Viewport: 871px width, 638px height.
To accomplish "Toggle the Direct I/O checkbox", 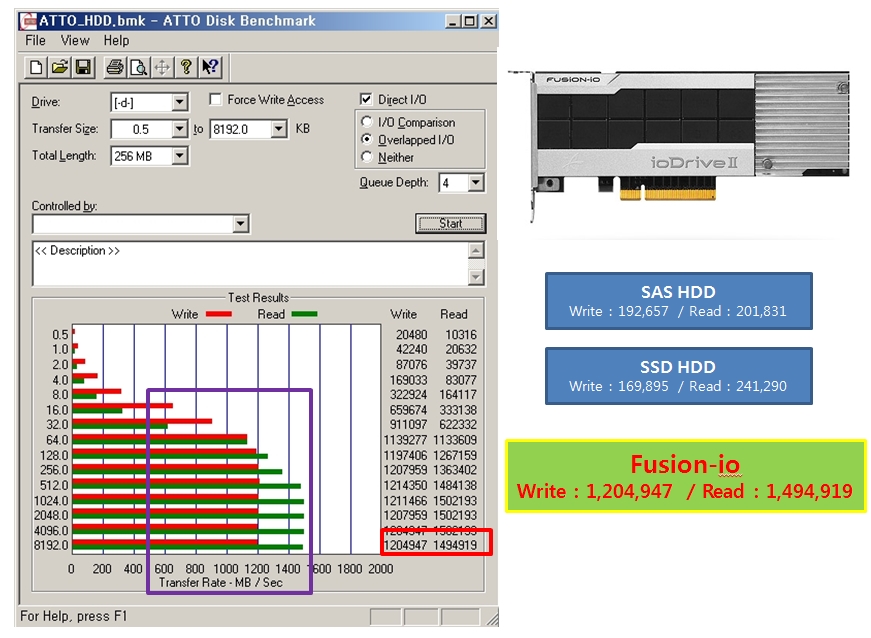I will click(366, 99).
